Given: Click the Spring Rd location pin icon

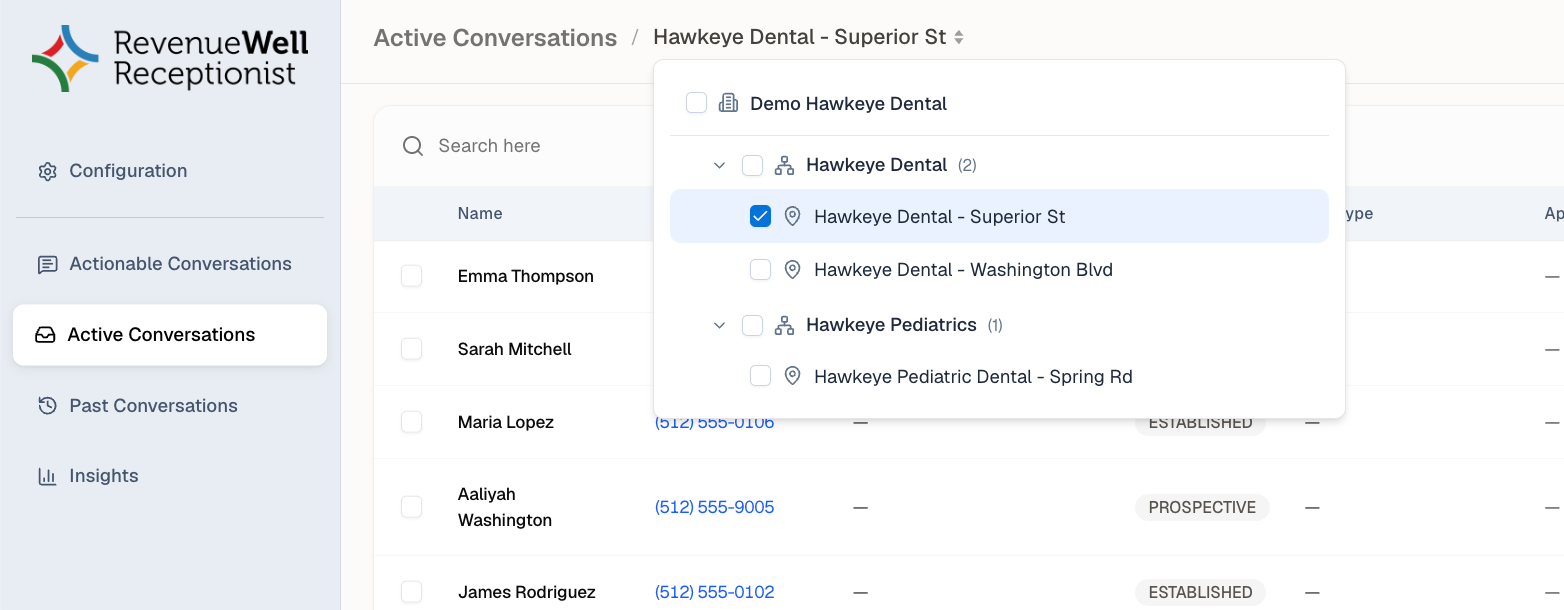Looking at the screenshot, I should pyautogui.click(x=792, y=377).
